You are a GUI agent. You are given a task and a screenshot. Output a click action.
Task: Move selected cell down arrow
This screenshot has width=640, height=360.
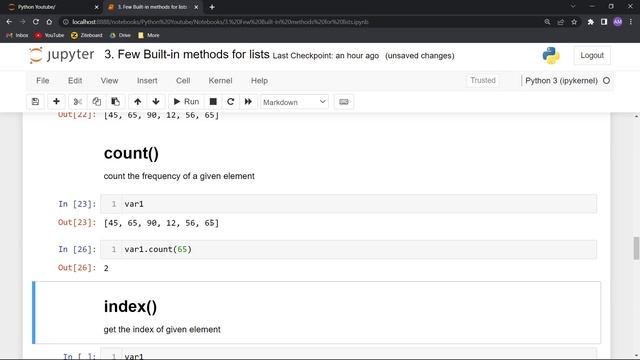click(x=156, y=102)
